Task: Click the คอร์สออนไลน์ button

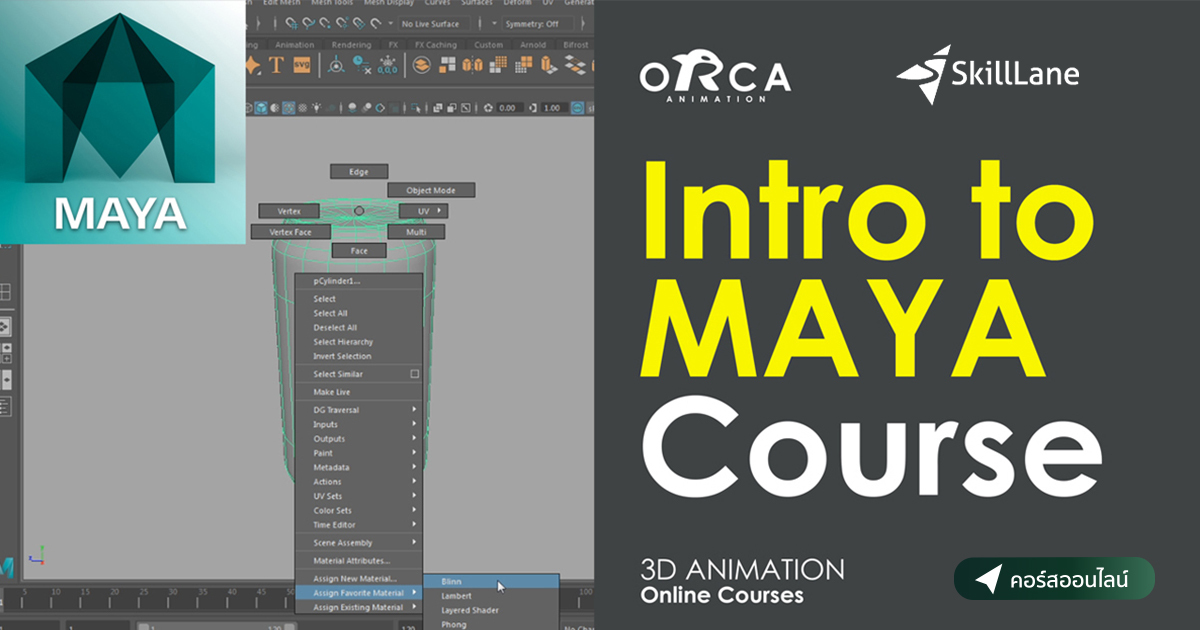Action: pos(1056,578)
